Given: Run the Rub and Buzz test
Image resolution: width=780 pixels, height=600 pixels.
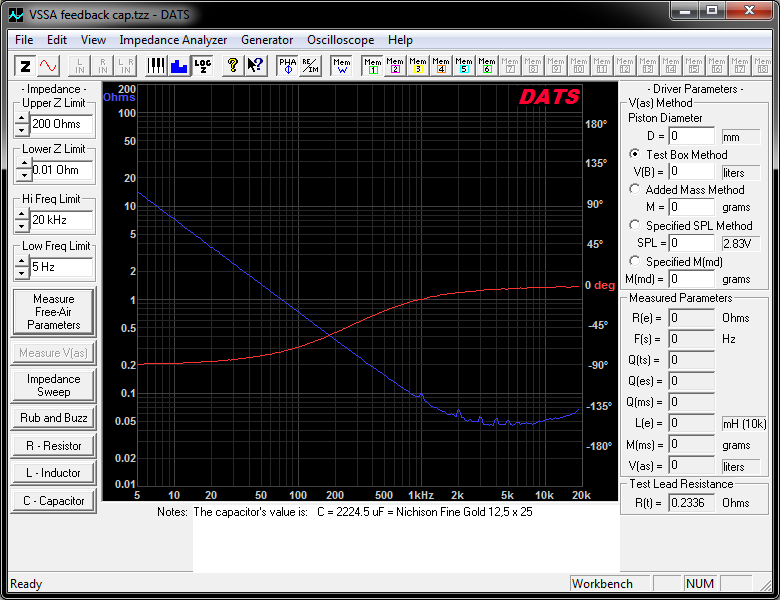Looking at the screenshot, I should (x=53, y=418).
